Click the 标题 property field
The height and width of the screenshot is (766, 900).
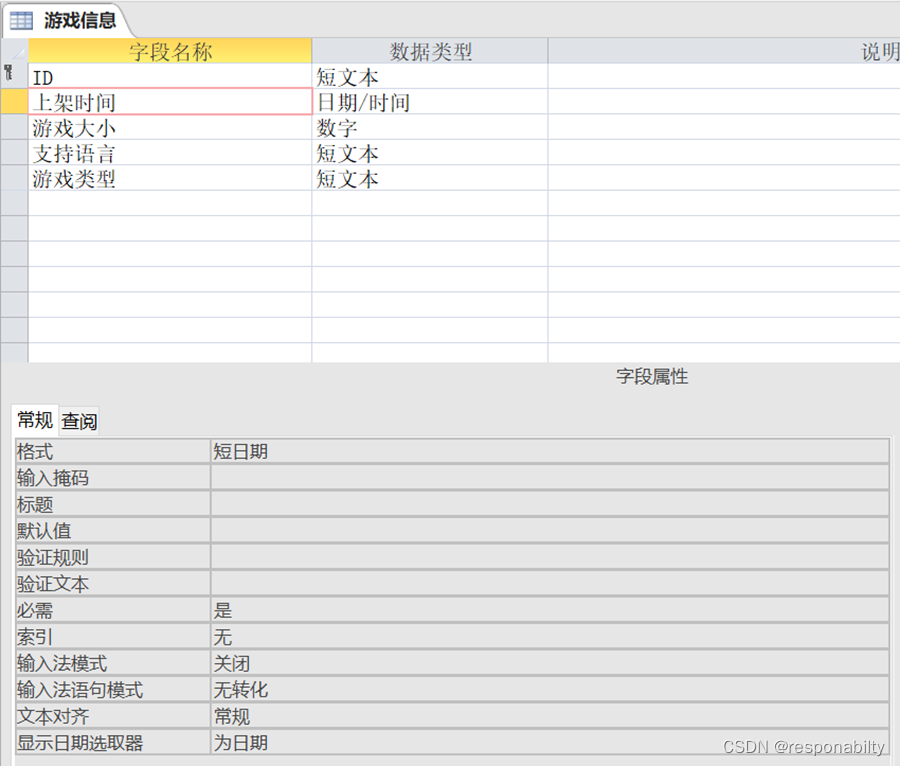[550, 504]
